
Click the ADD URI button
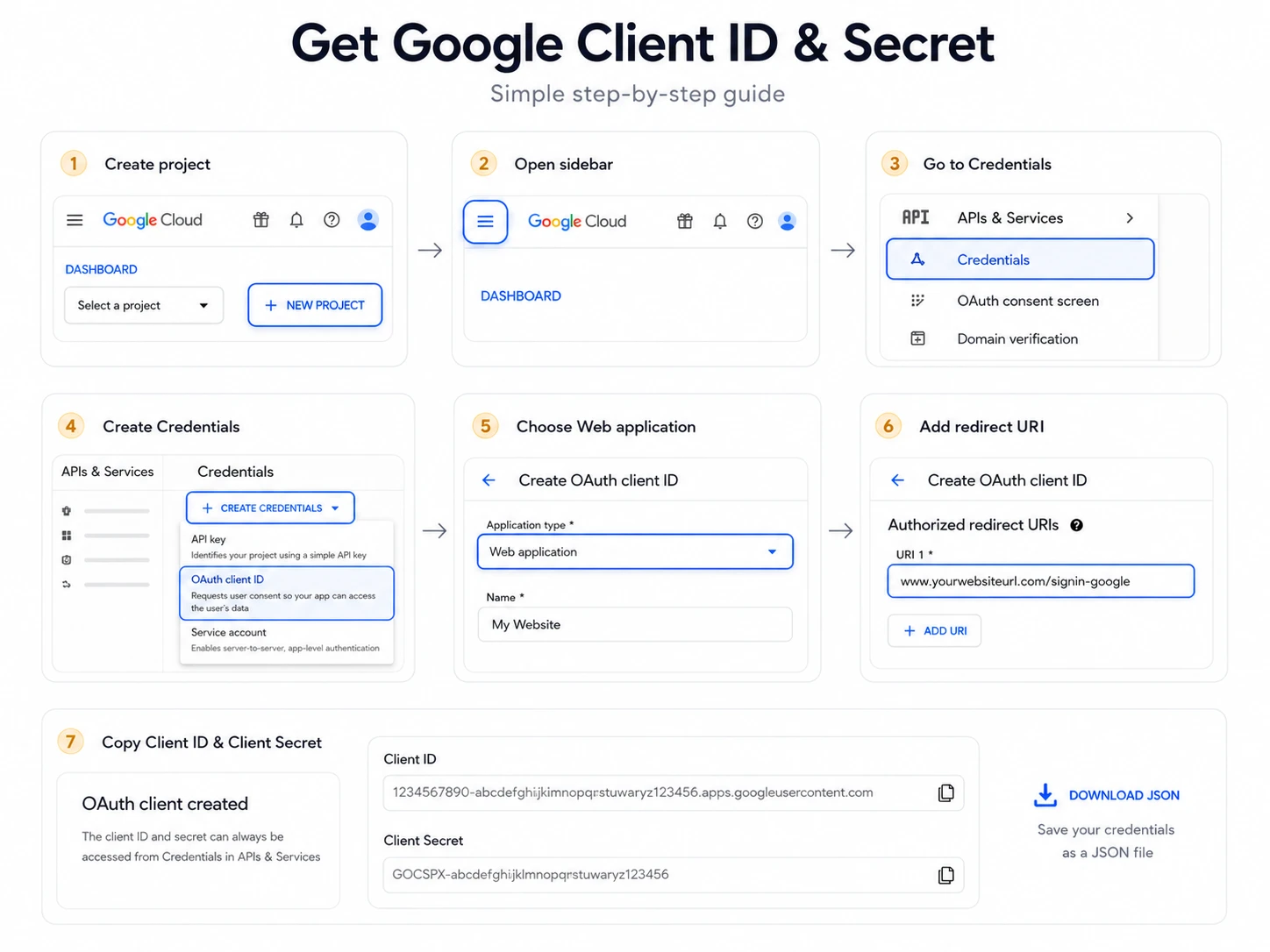coord(934,631)
